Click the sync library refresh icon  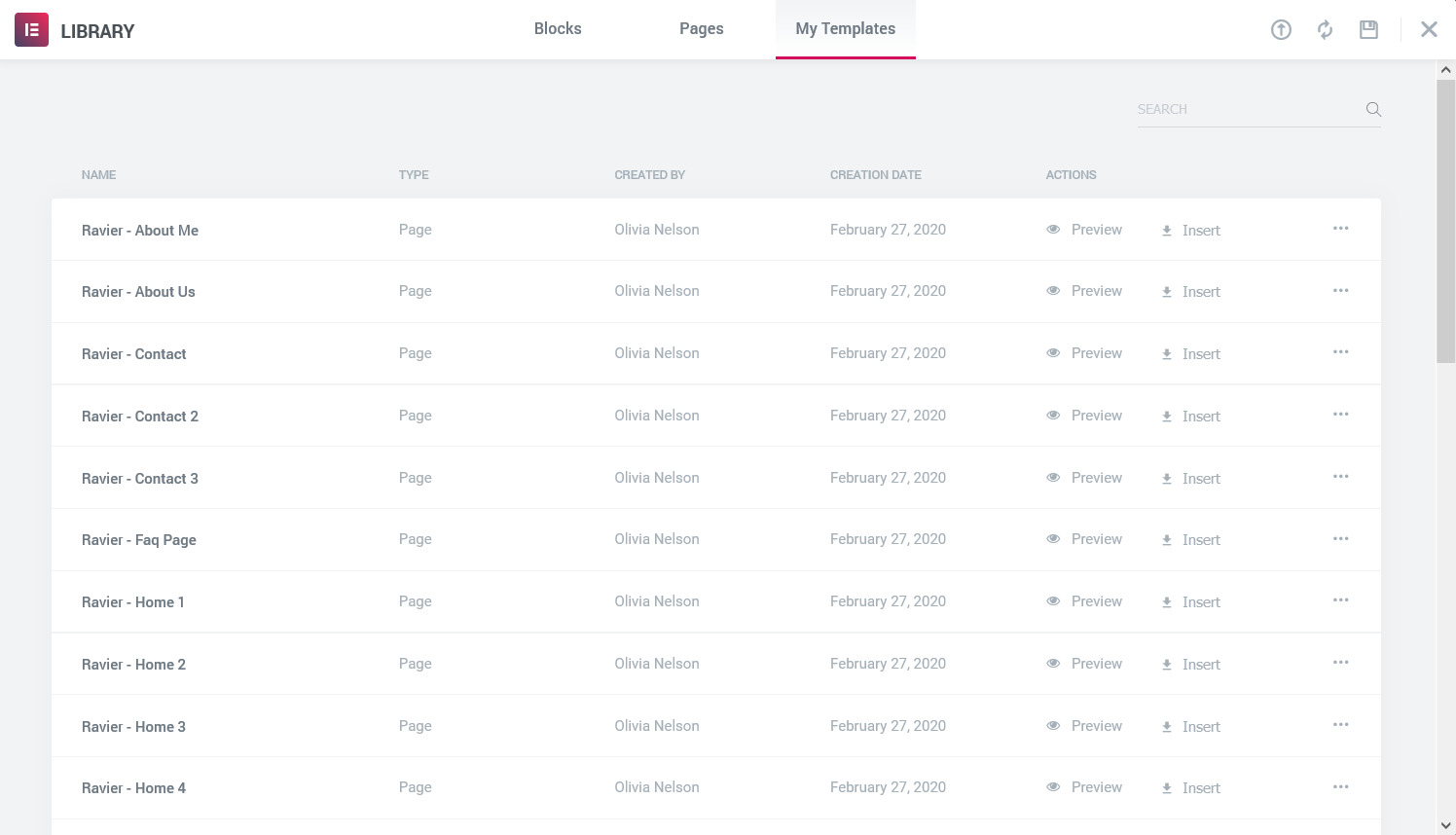(x=1325, y=30)
